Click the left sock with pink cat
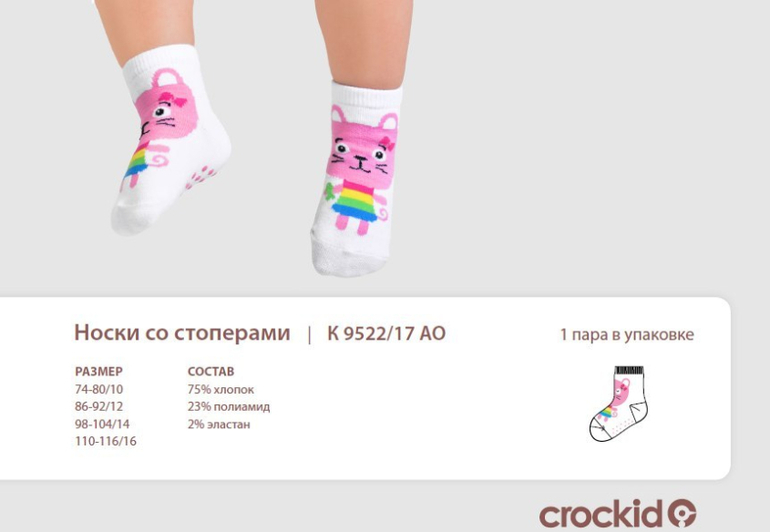 170,140
